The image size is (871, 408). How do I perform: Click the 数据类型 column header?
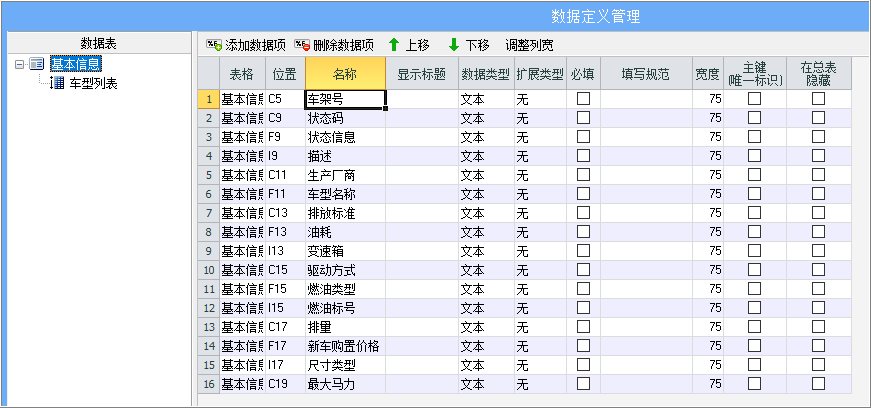click(487, 73)
